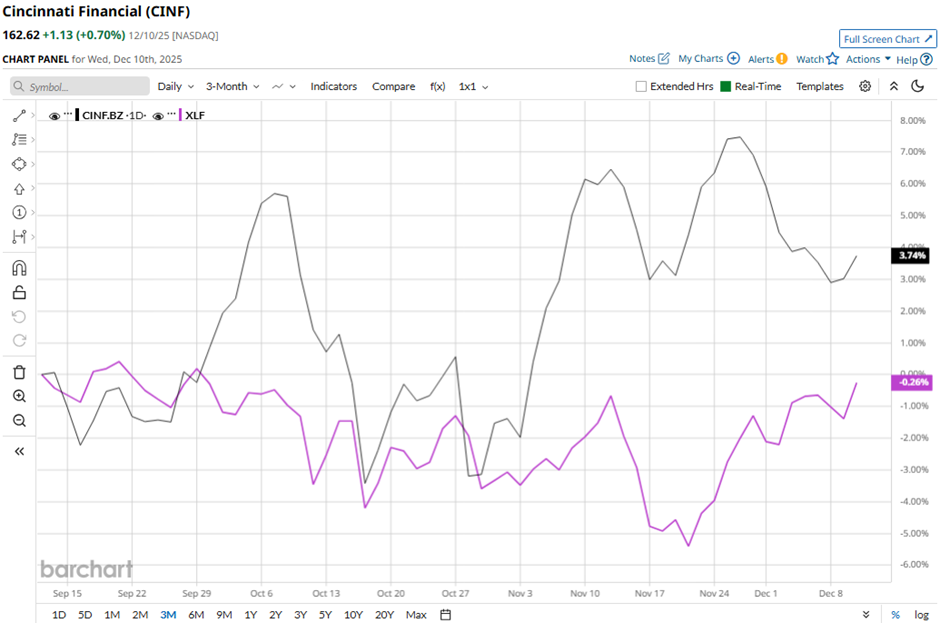Open CINF.BZ series options ellipsis
940x623 pixels.
click(x=68, y=114)
